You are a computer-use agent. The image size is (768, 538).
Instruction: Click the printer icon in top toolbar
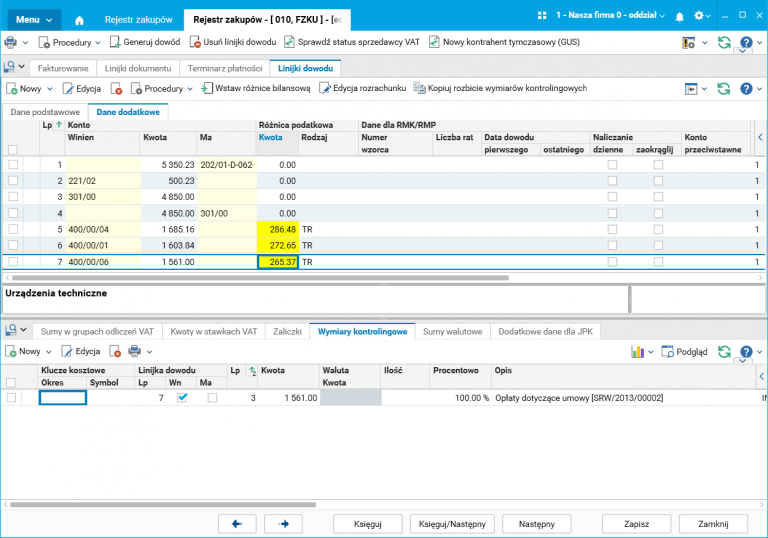11,43
